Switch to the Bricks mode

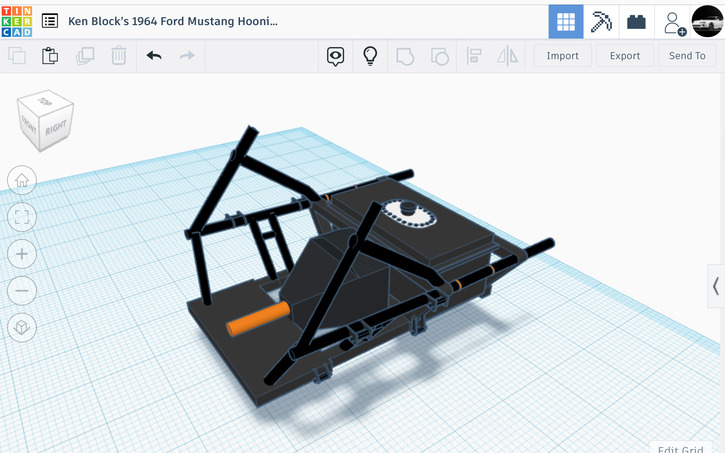click(637, 21)
